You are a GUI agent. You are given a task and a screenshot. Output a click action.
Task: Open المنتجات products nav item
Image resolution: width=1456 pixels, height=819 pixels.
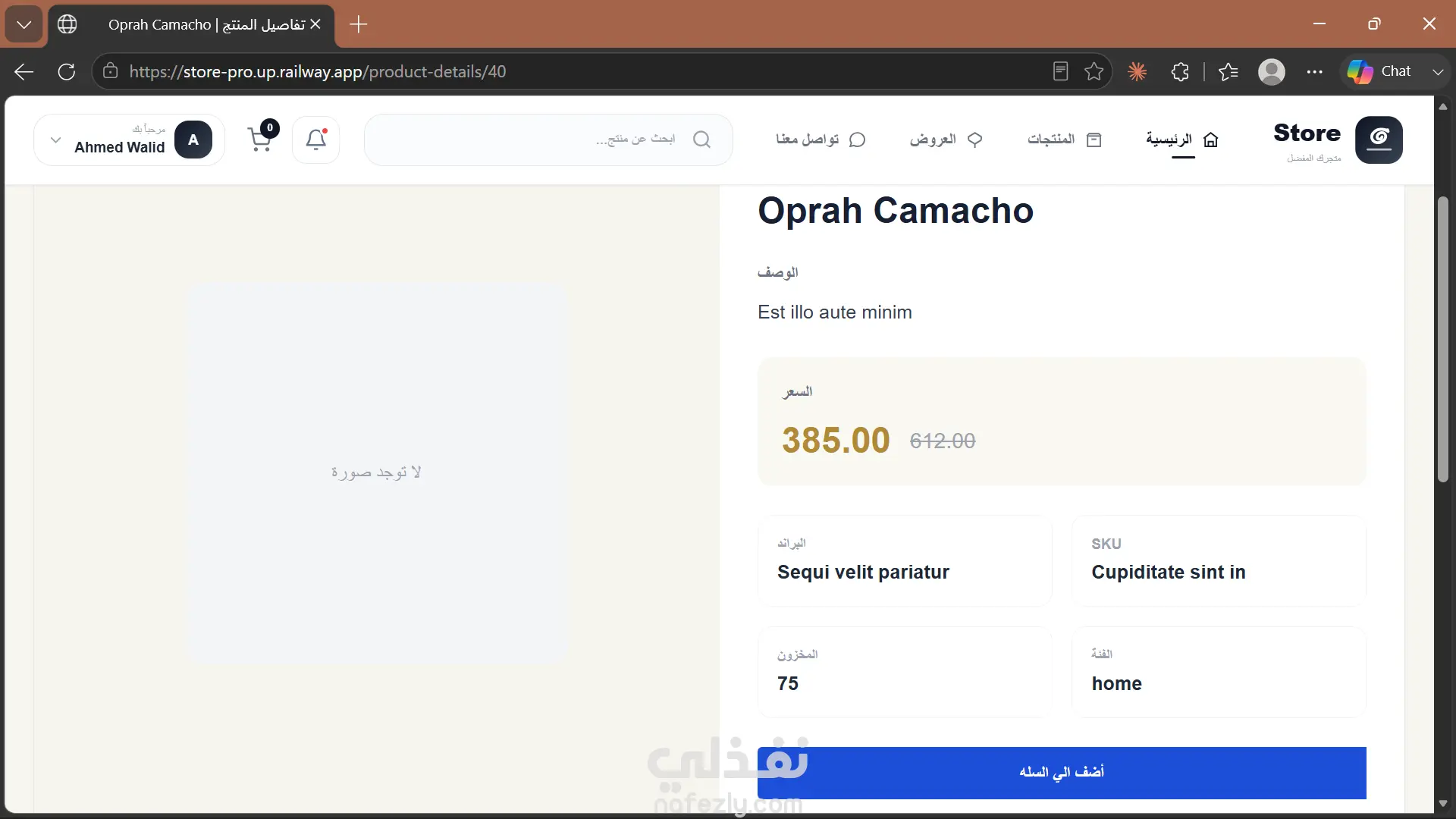click(1065, 140)
